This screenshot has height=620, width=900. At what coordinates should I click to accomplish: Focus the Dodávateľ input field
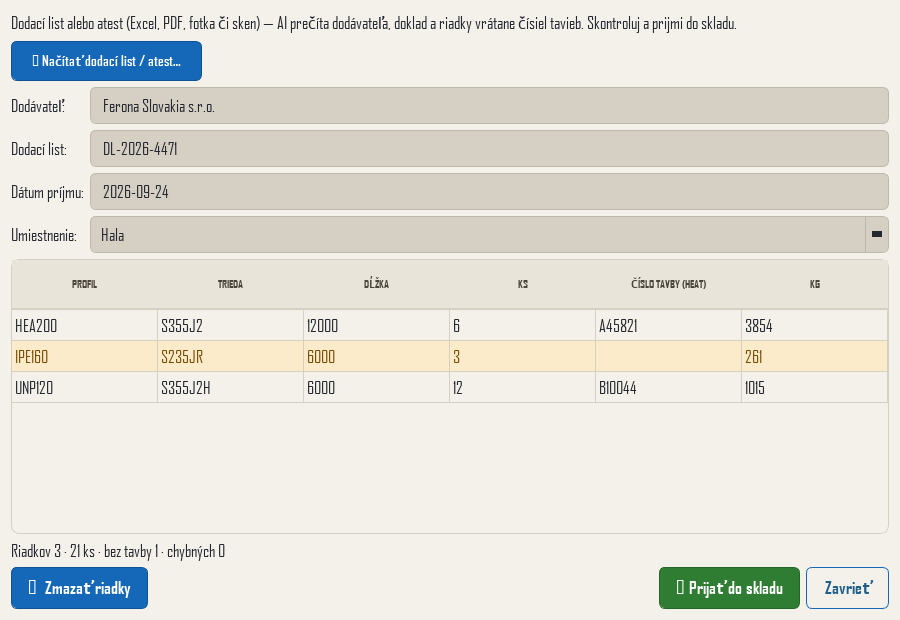(x=489, y=106)
